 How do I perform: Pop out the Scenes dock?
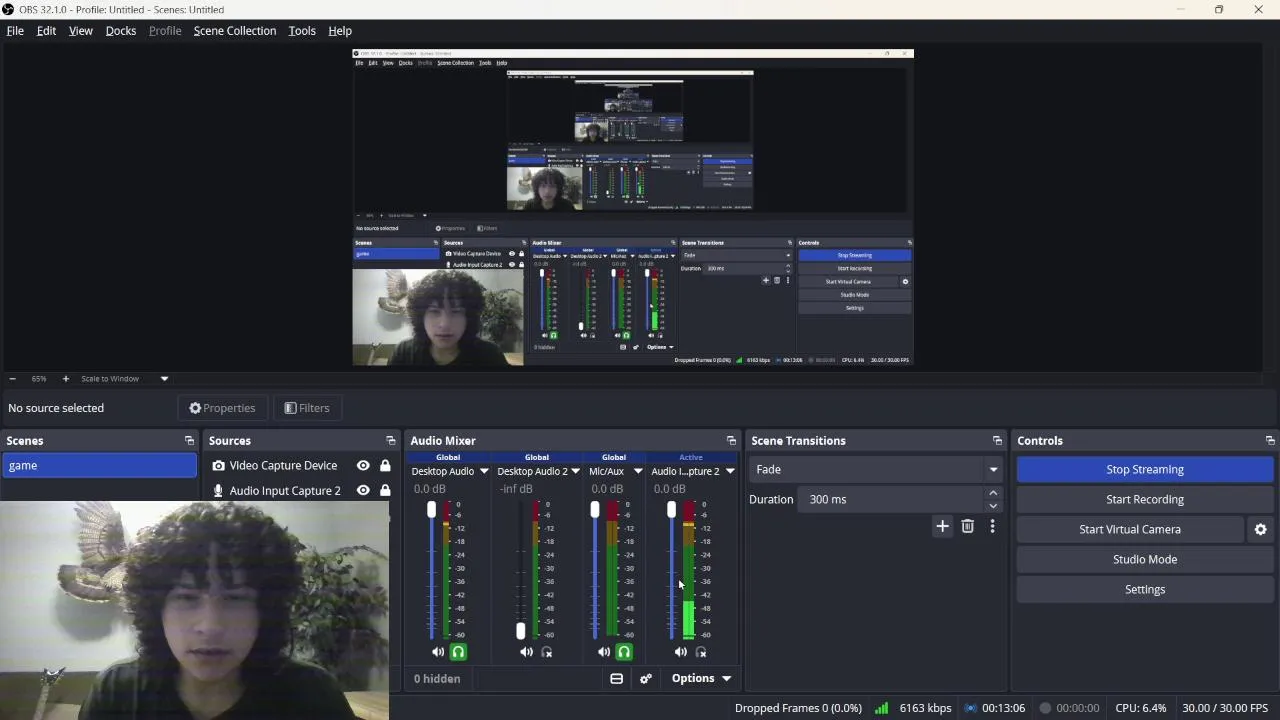tap(189, 441)
